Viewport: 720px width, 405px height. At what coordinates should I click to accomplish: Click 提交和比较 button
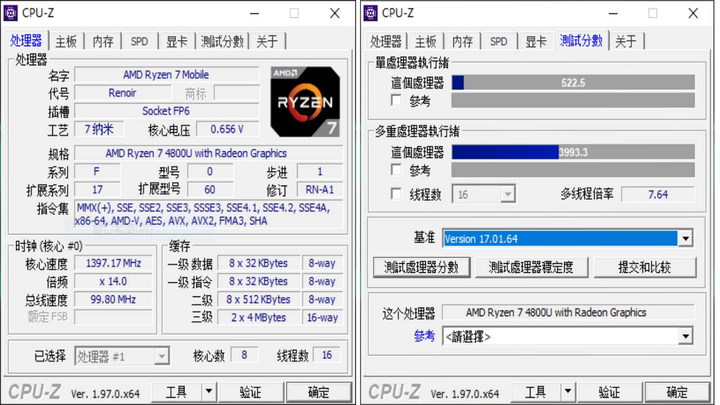(645, 267)
